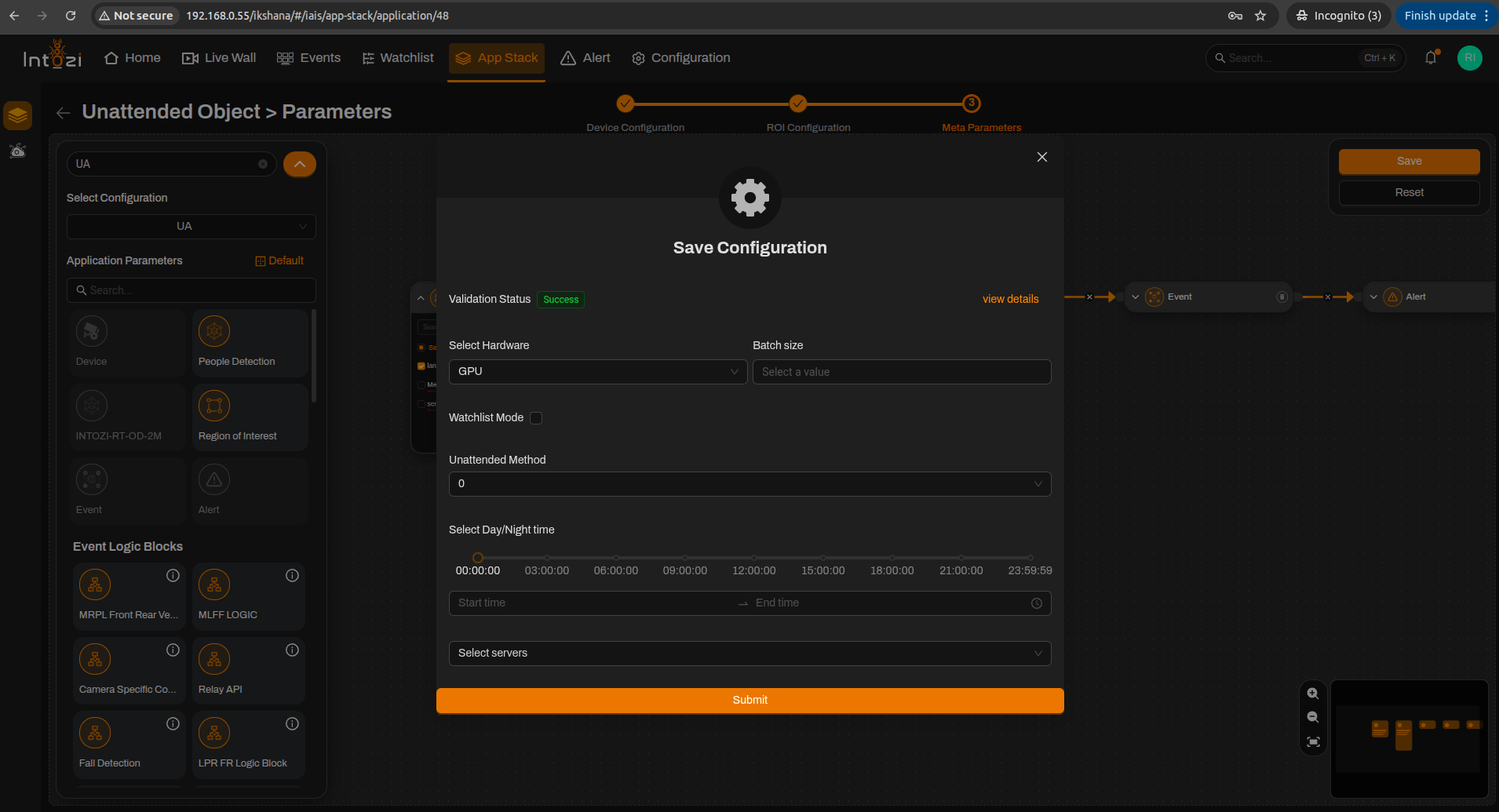1499x812 pixels.
Task: Open the Select servers dropdown
Action: pos(749,654)
